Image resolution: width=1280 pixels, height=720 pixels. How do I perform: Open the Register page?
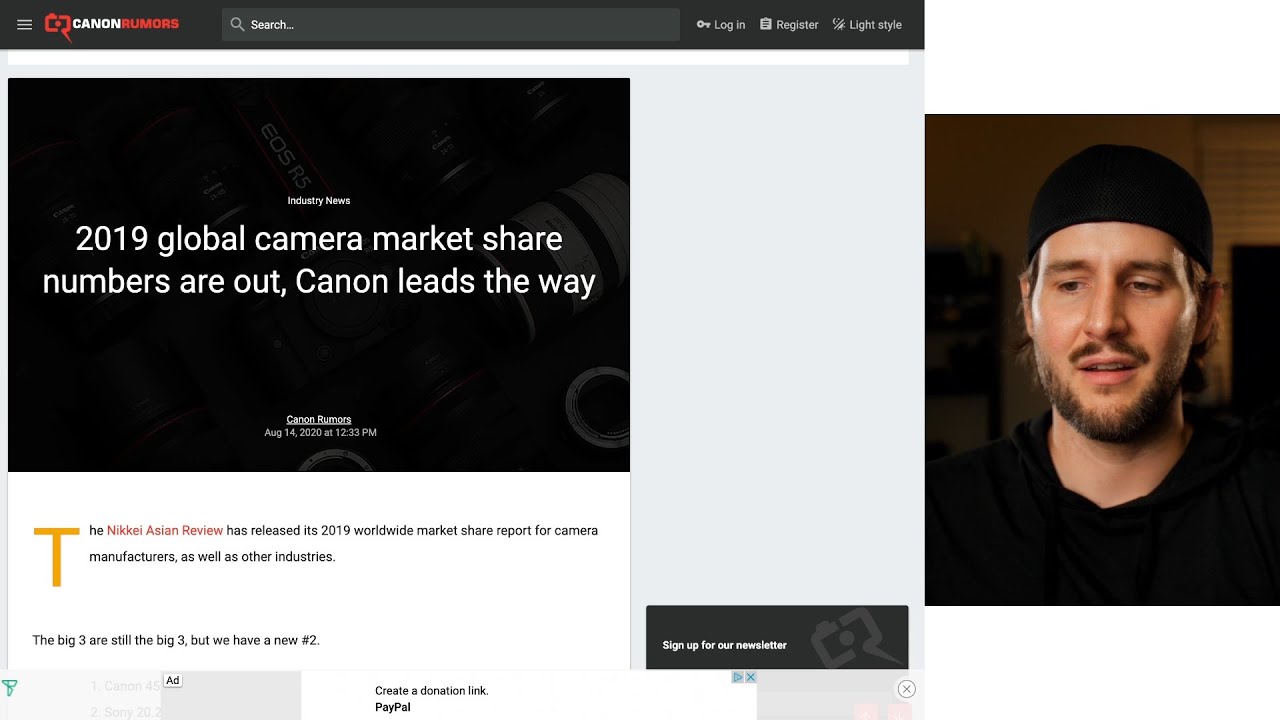click(789, 25)
